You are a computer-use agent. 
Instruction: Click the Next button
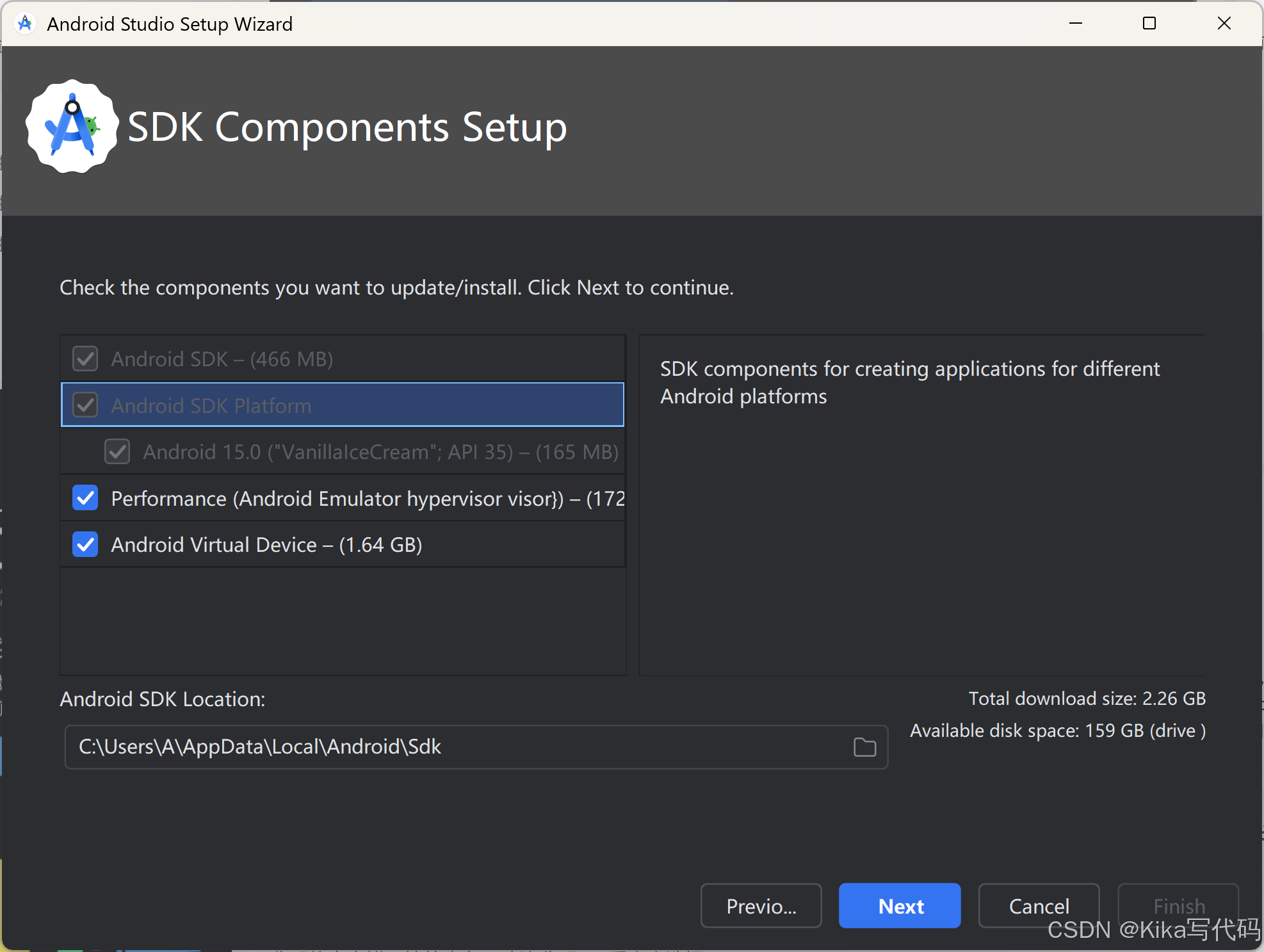[900, 906]
